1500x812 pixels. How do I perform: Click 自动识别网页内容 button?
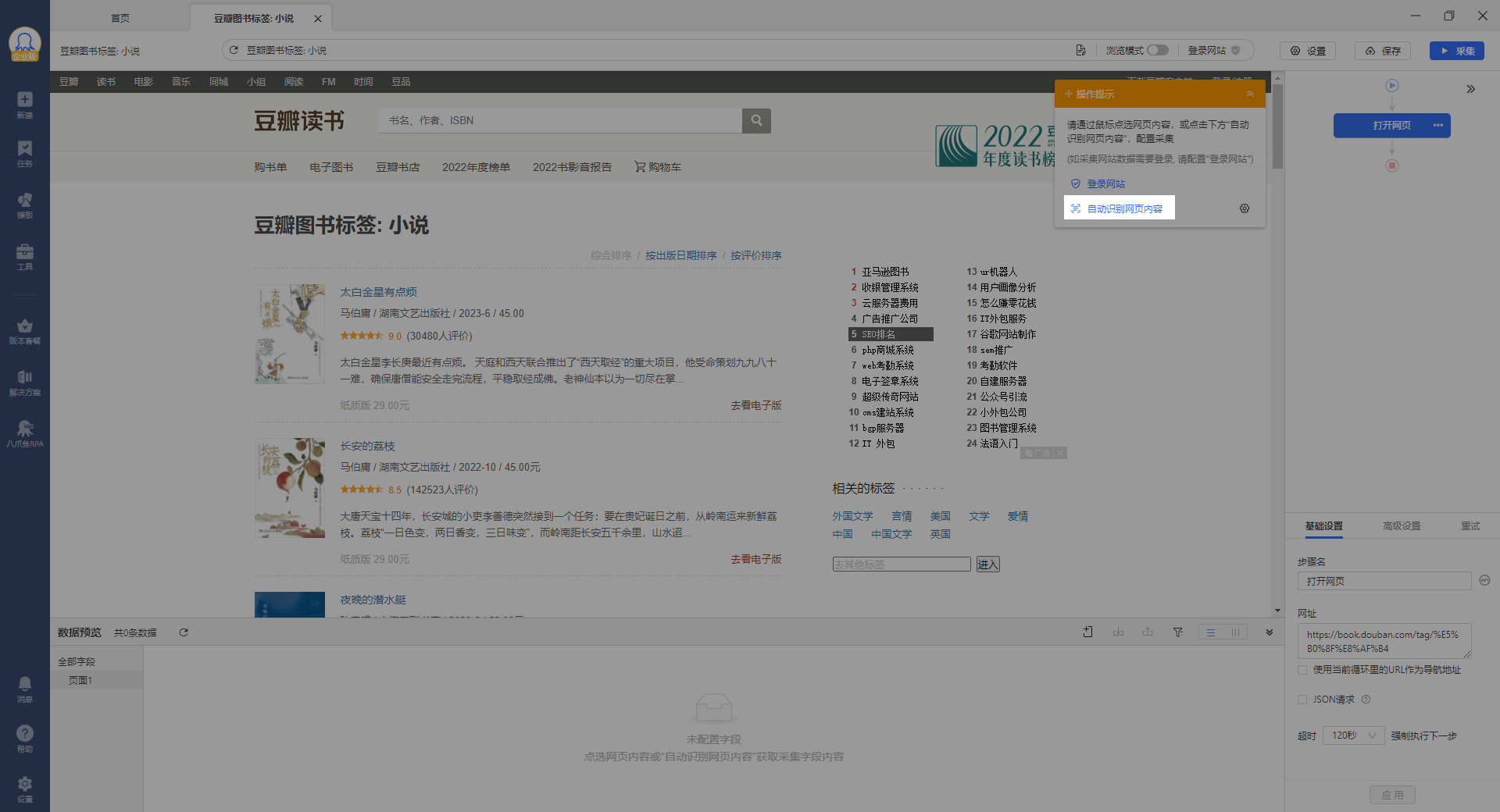pyautogui.click(x=1119, y=208)
